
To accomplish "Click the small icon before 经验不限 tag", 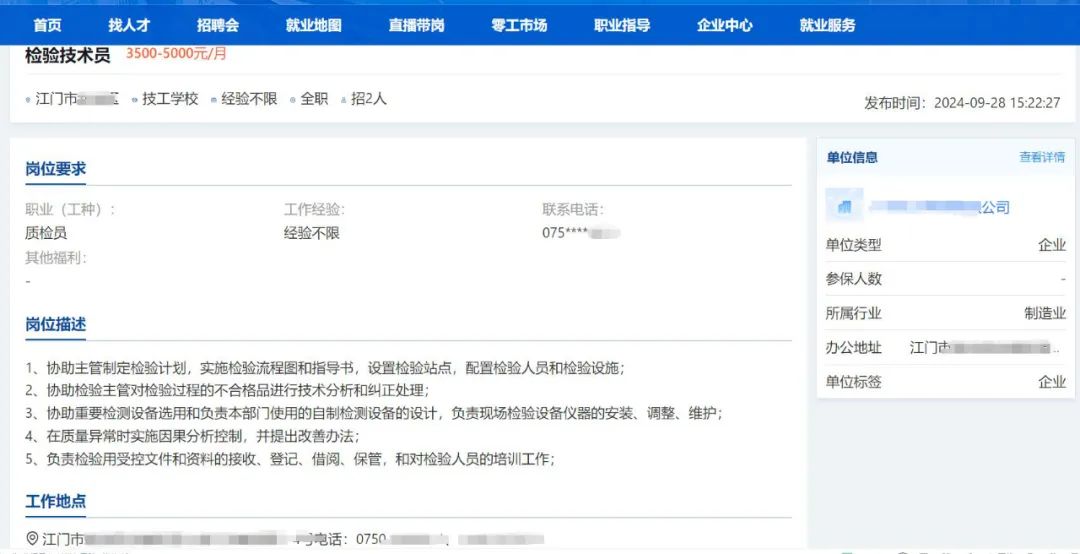I will tap(213, 100).
